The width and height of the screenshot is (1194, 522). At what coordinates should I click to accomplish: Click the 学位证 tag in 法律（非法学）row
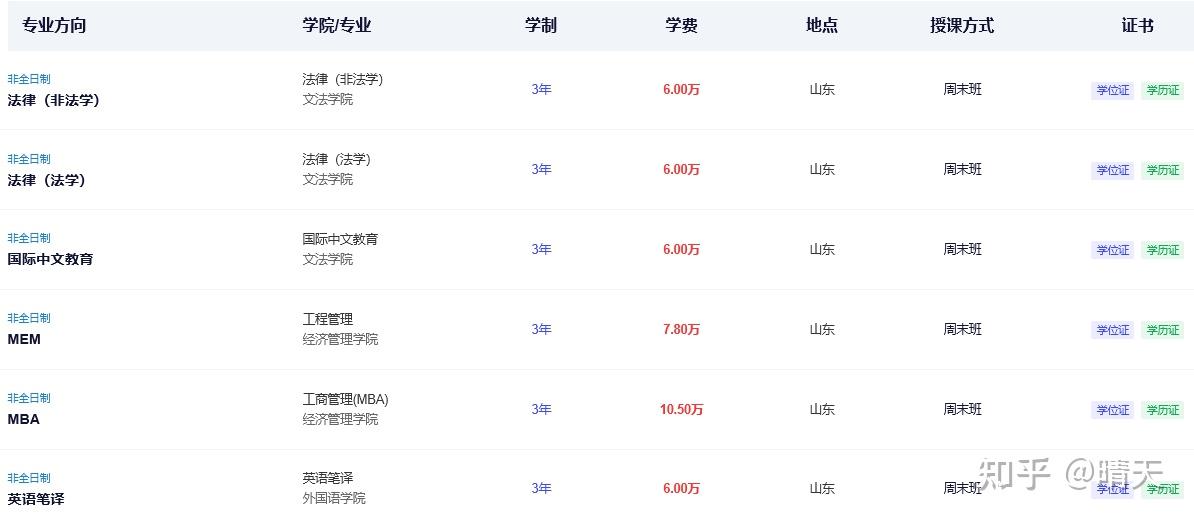(1112, 90)
